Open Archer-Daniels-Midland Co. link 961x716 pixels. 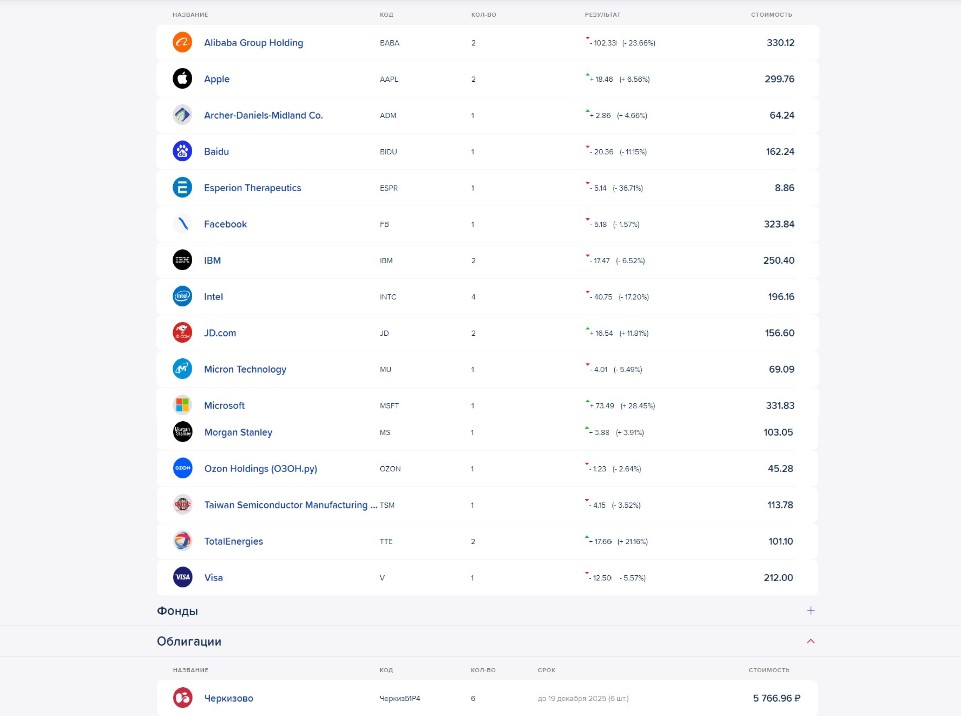coord(263,115)
